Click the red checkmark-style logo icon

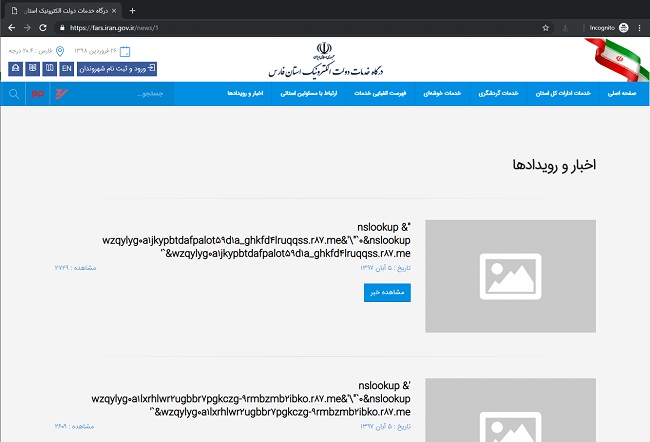[x=63, y=94]
